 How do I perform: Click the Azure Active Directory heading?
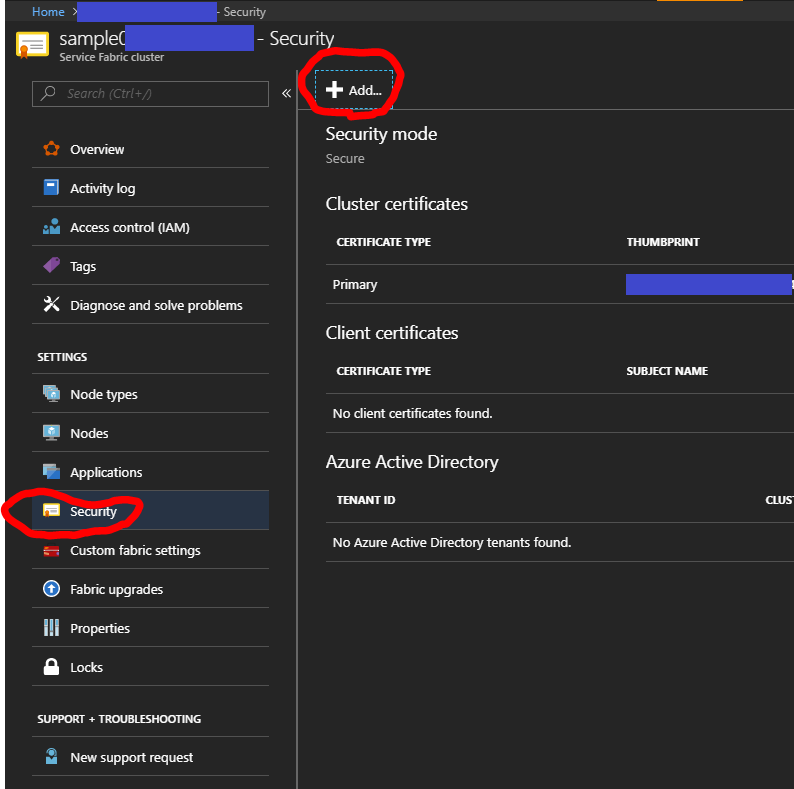tap(412, 462)
